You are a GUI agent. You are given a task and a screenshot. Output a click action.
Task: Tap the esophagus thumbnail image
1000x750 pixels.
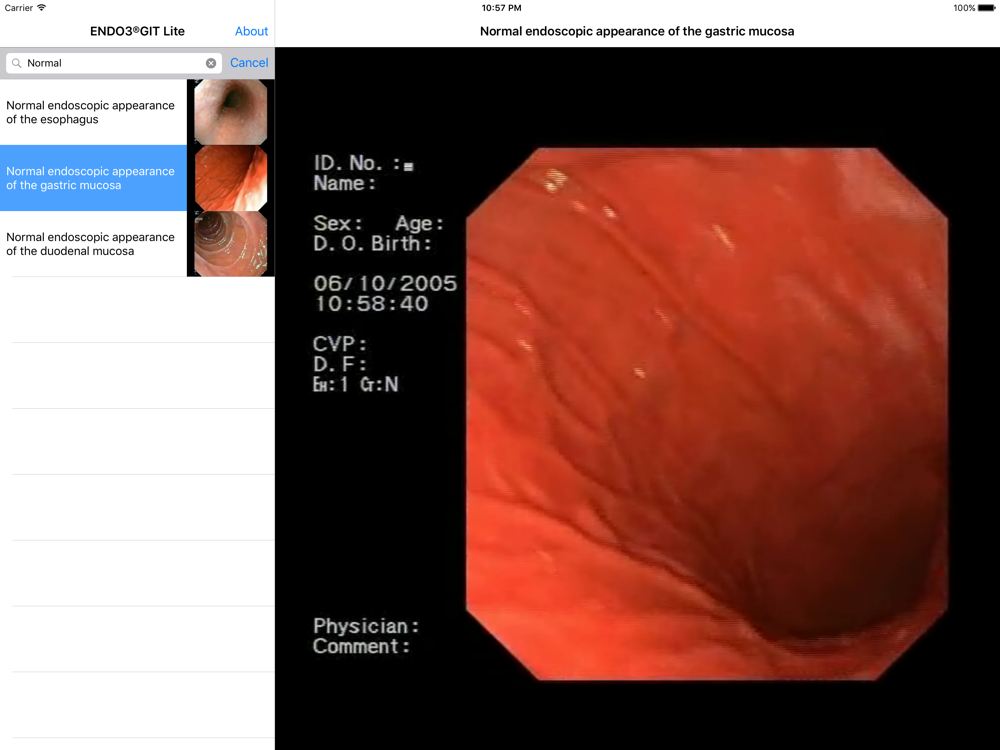tap(230, 112)
